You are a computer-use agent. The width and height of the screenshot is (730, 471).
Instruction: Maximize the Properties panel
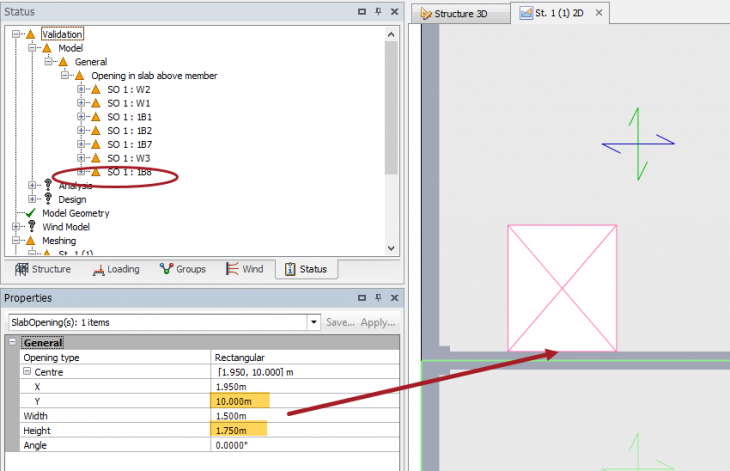coord(362,298)
